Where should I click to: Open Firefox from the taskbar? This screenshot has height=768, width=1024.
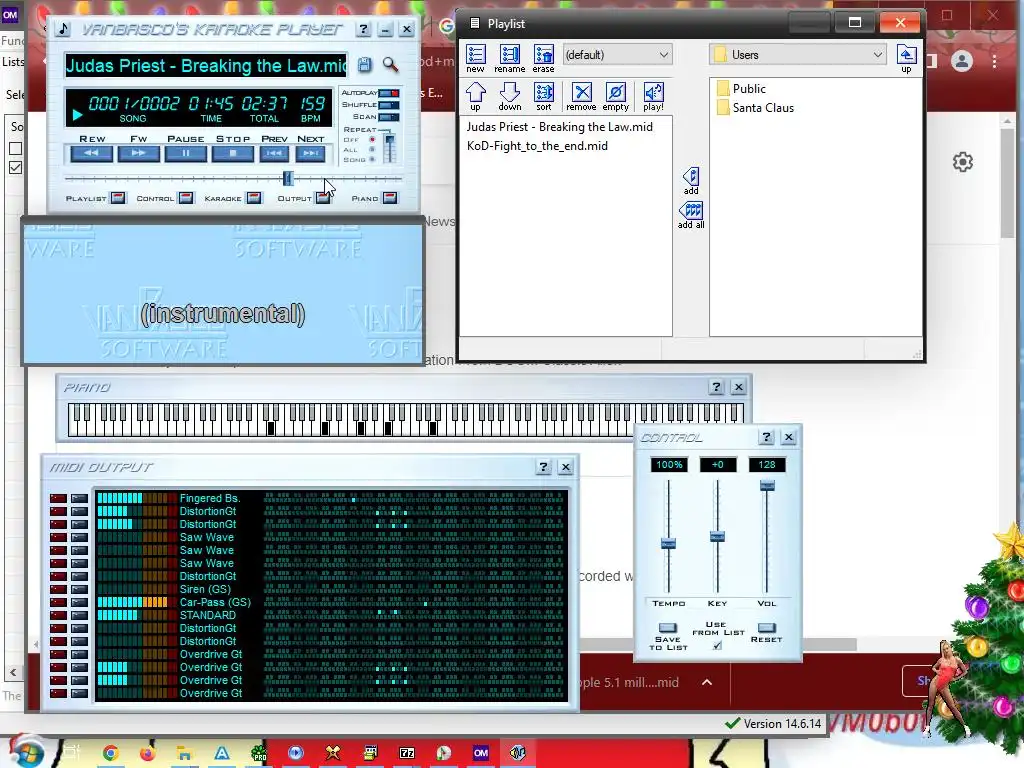[148, 754]
